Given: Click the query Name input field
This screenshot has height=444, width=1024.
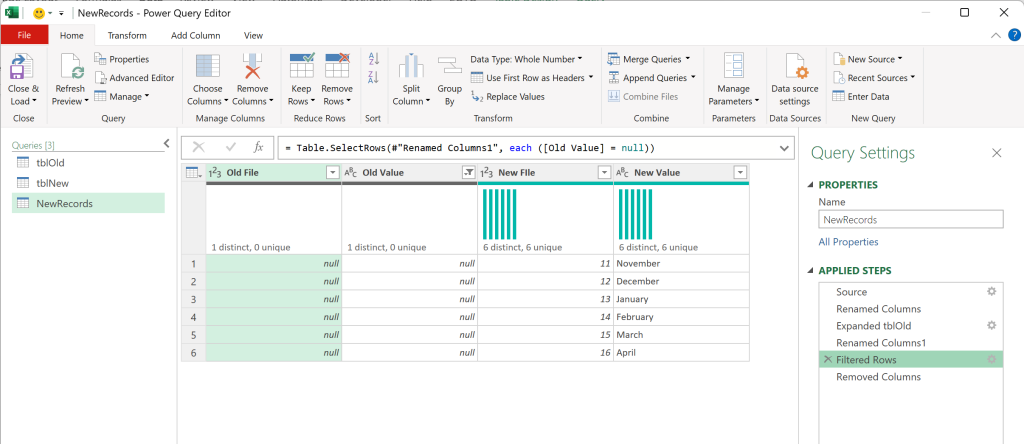Looking at the screenshot, I should tap(910, 220).
